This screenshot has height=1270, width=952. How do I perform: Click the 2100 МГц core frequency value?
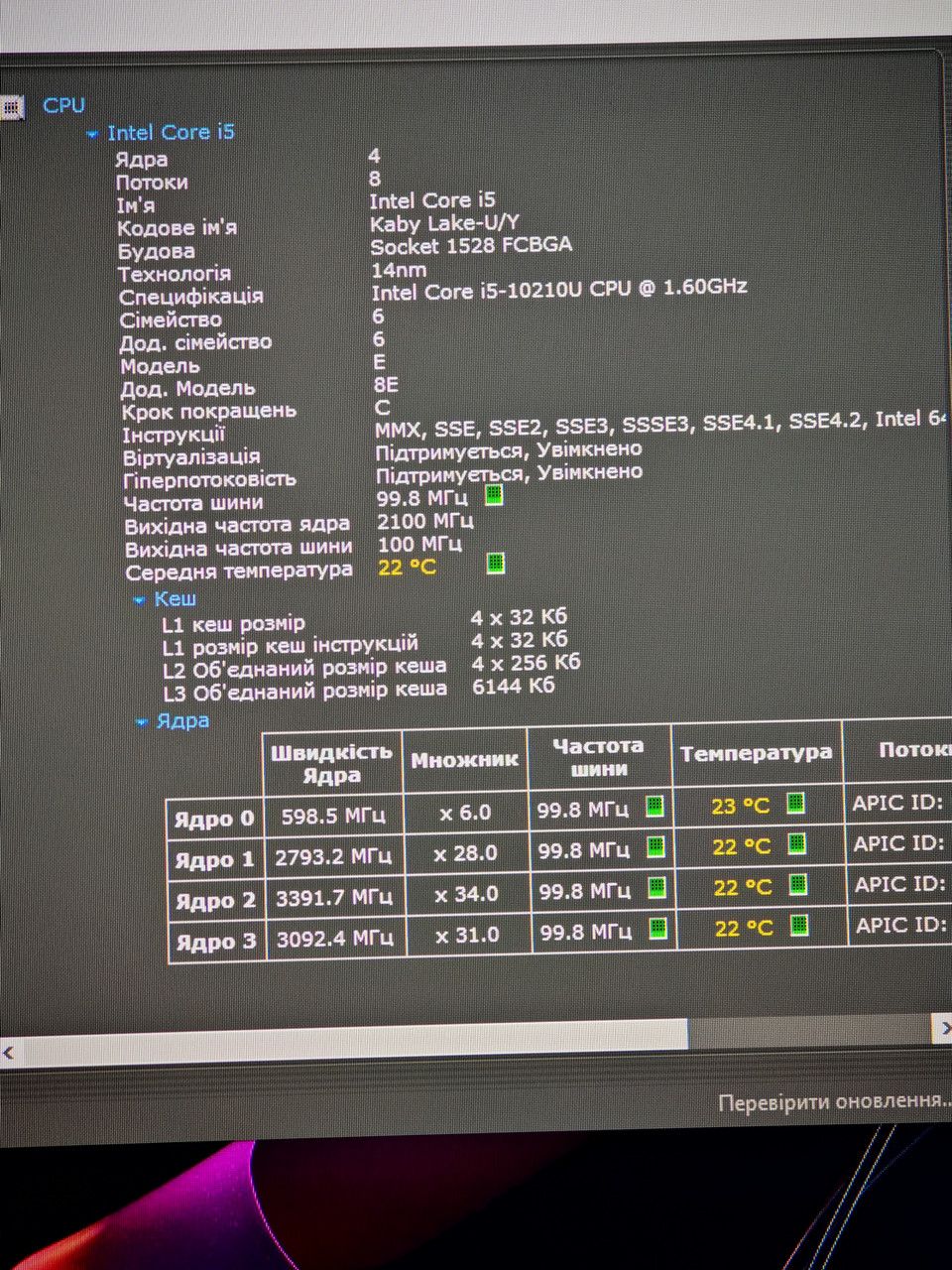tap(425, 521)
